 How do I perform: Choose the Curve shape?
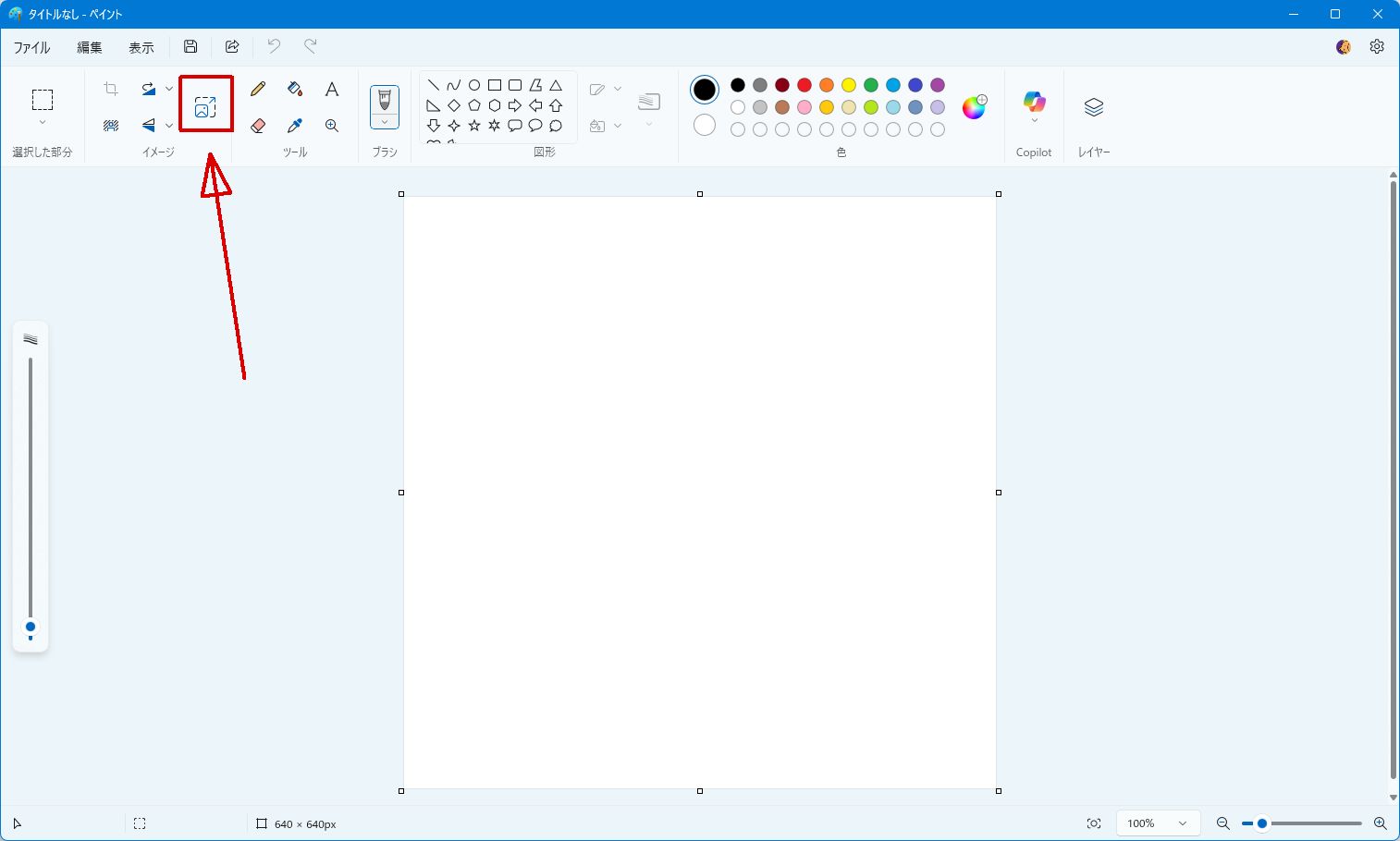[453, 85]
